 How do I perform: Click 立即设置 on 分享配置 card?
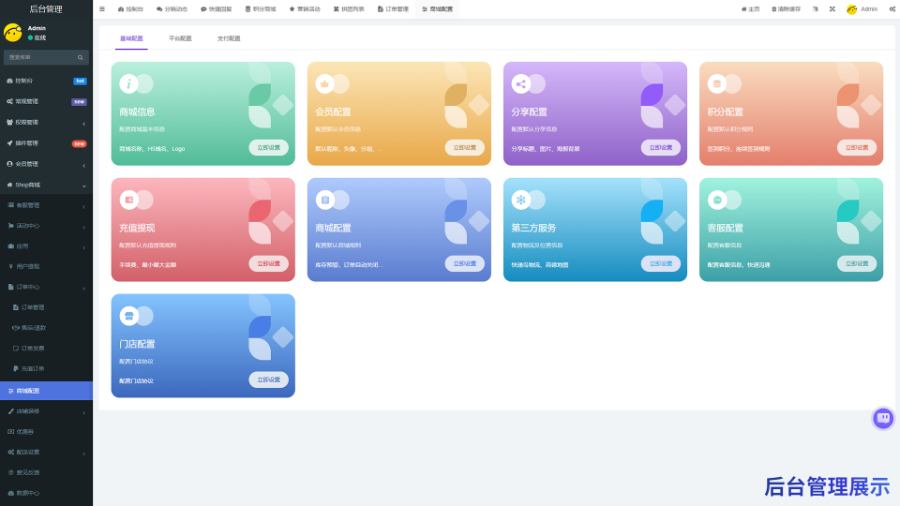point(661,148)
